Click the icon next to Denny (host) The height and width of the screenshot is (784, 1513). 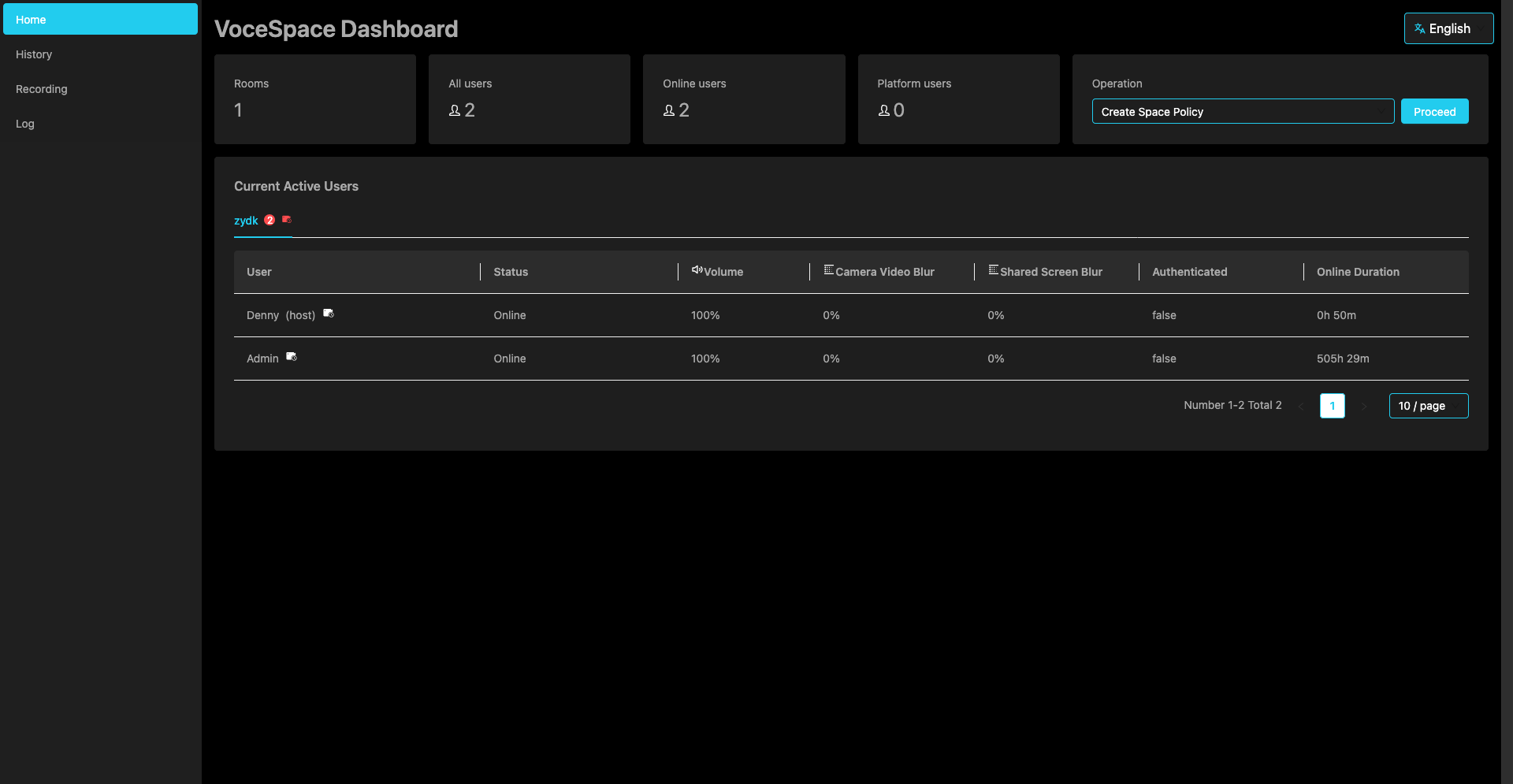tap(329, 314)
